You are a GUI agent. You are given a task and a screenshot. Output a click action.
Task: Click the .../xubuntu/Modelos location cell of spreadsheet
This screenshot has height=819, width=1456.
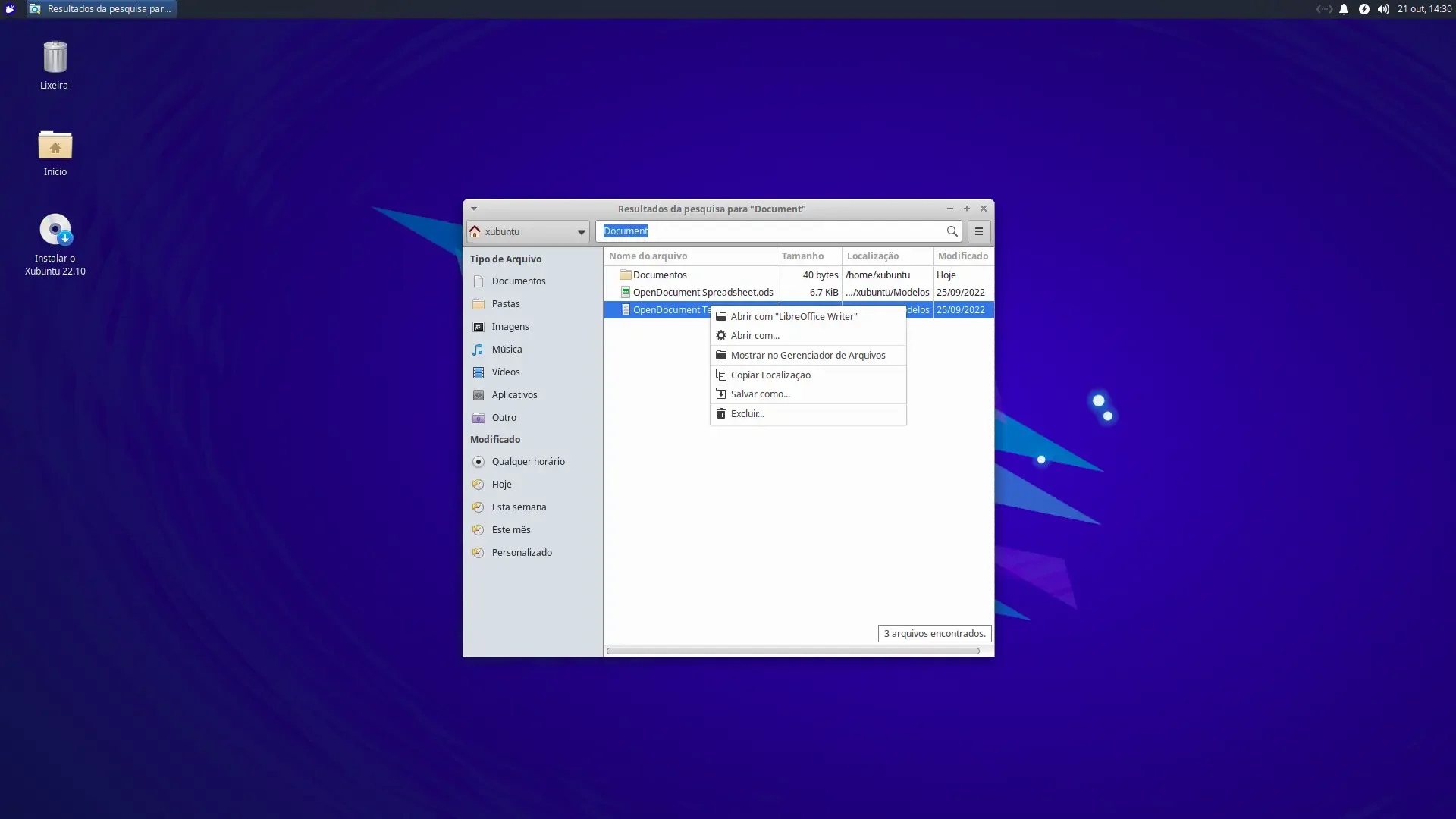pyautogui.click(x=887, y=293)
